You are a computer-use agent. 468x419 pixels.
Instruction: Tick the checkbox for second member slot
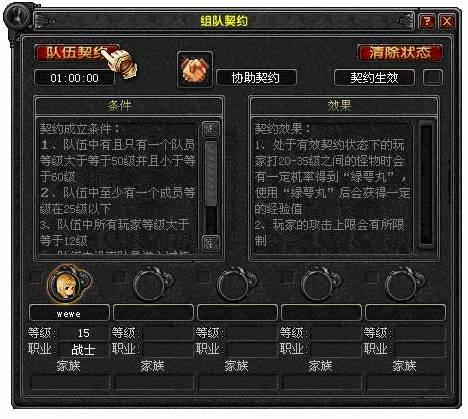coord(119,277)
